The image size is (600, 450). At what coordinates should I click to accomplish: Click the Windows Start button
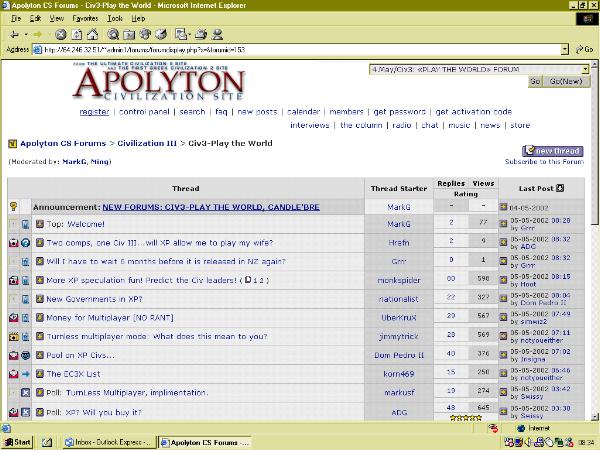pos(18,442)
